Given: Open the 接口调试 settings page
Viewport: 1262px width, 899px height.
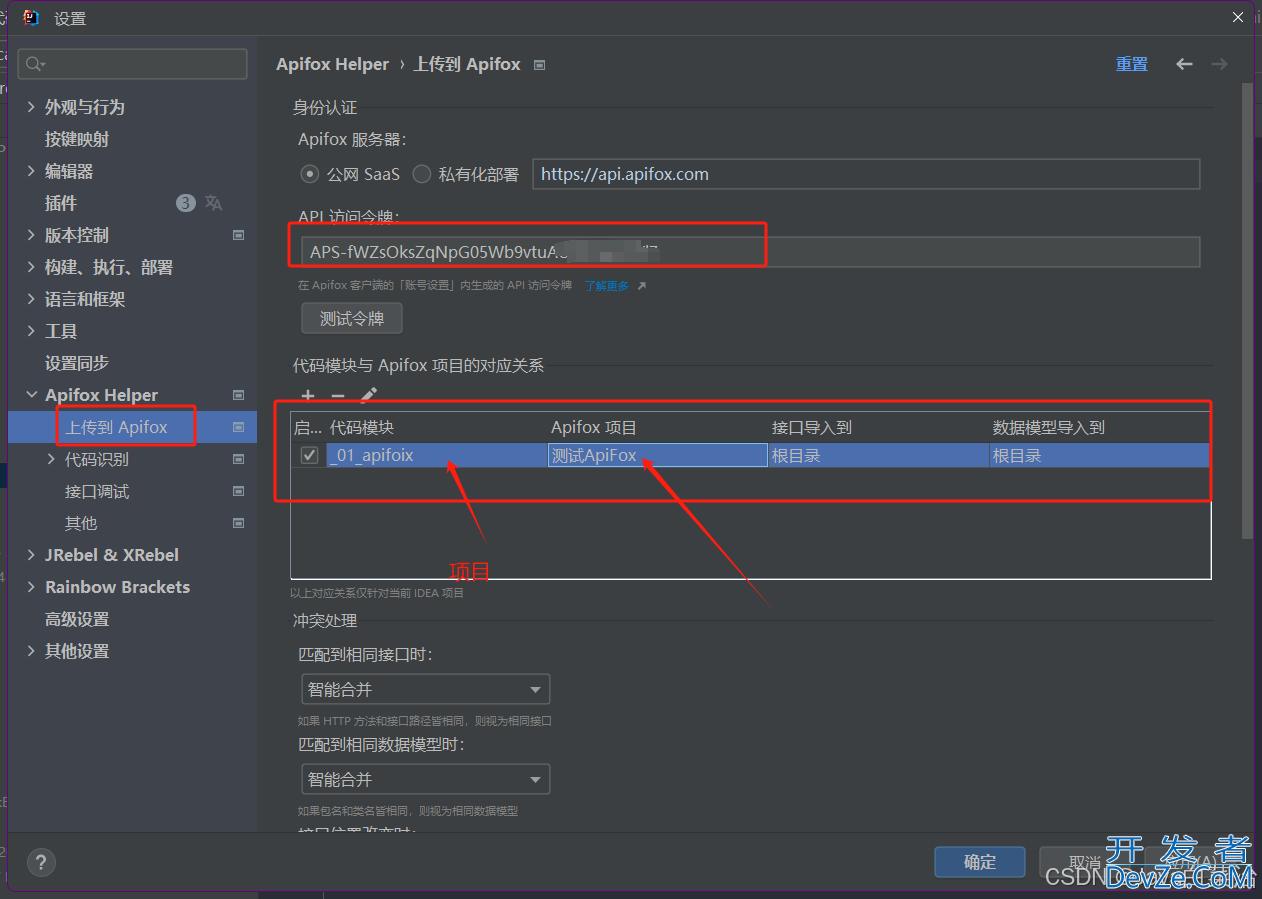Looking at the screenshot, I should 97,491.
